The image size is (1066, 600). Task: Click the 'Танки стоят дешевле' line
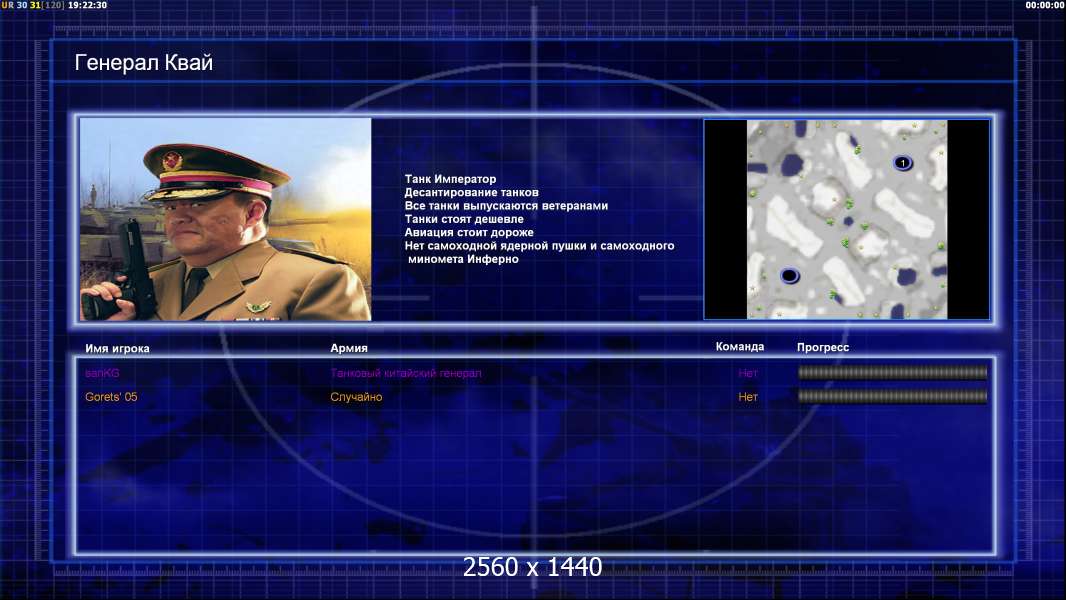click(x=464, y=219)
